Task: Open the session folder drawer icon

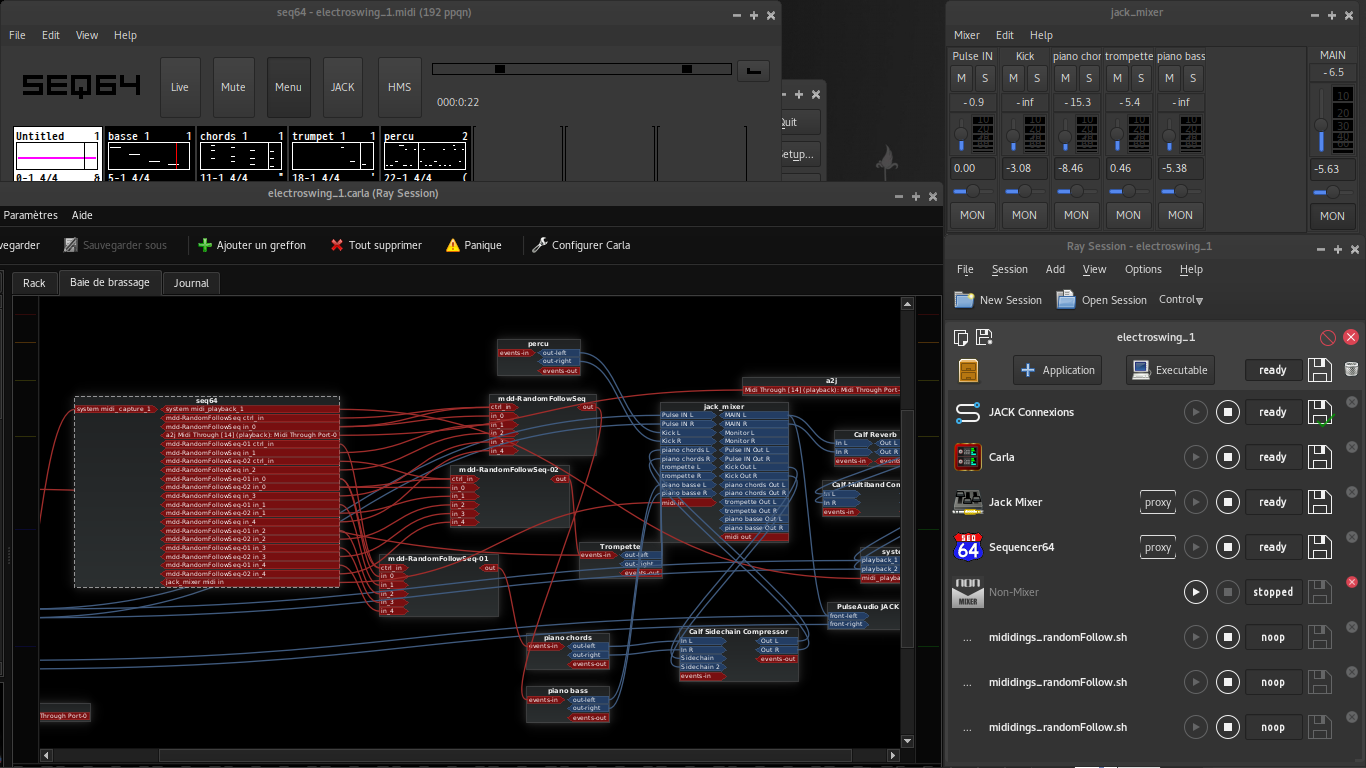Action: click(968, 370)
